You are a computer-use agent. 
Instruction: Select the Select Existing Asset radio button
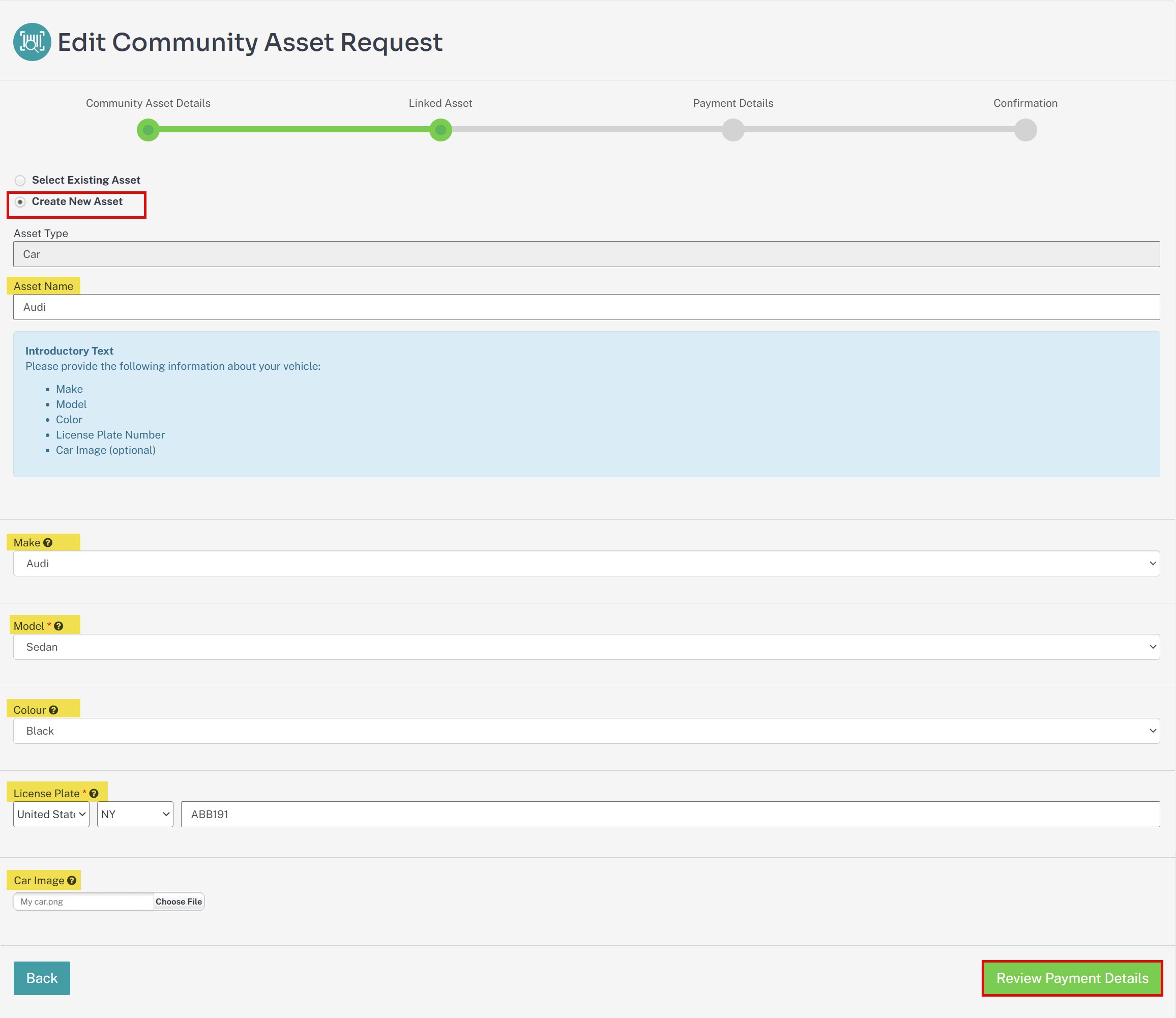point(20,181)
